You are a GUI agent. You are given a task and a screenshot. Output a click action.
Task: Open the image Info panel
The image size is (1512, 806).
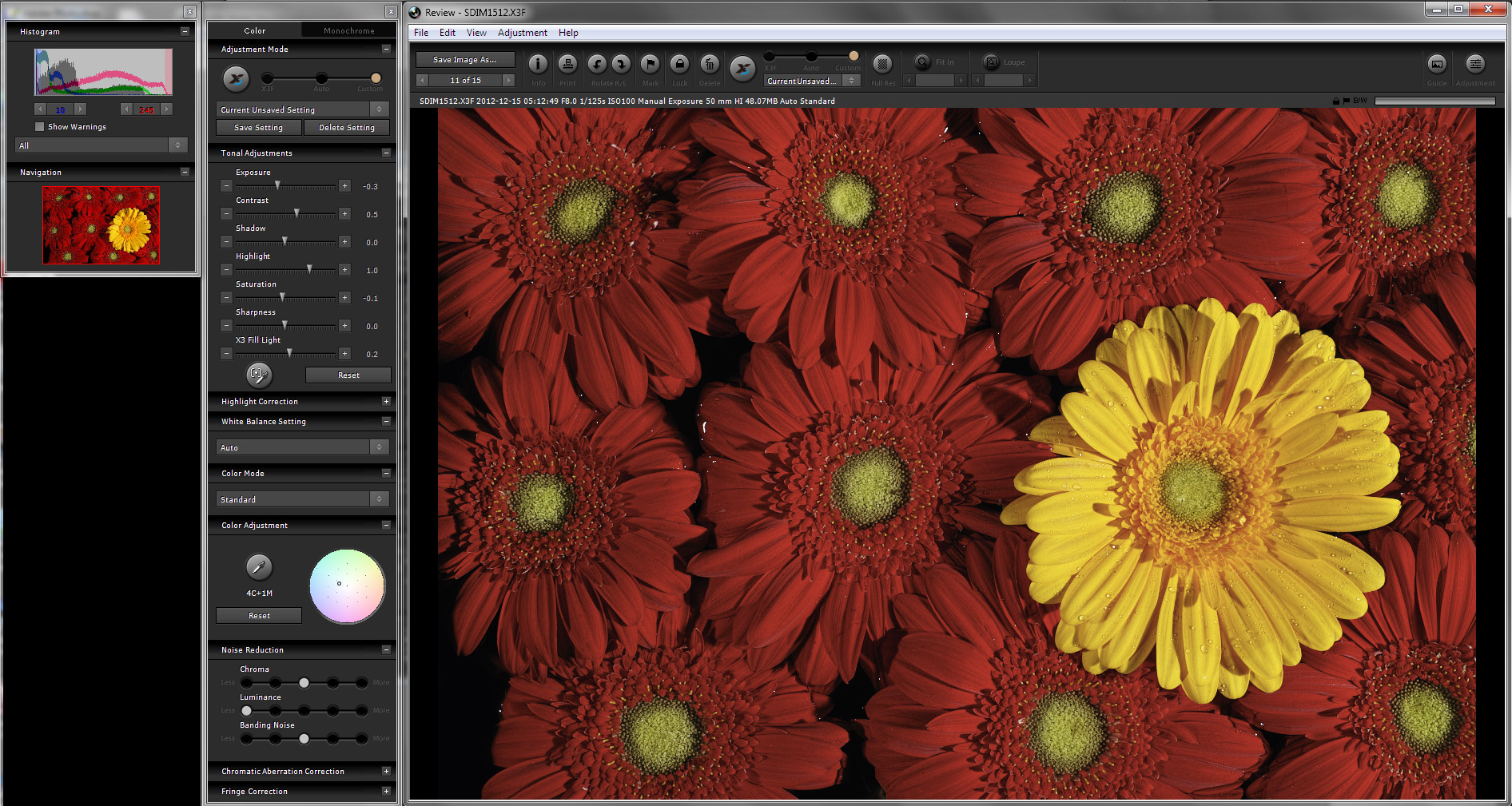click(538, 64)
